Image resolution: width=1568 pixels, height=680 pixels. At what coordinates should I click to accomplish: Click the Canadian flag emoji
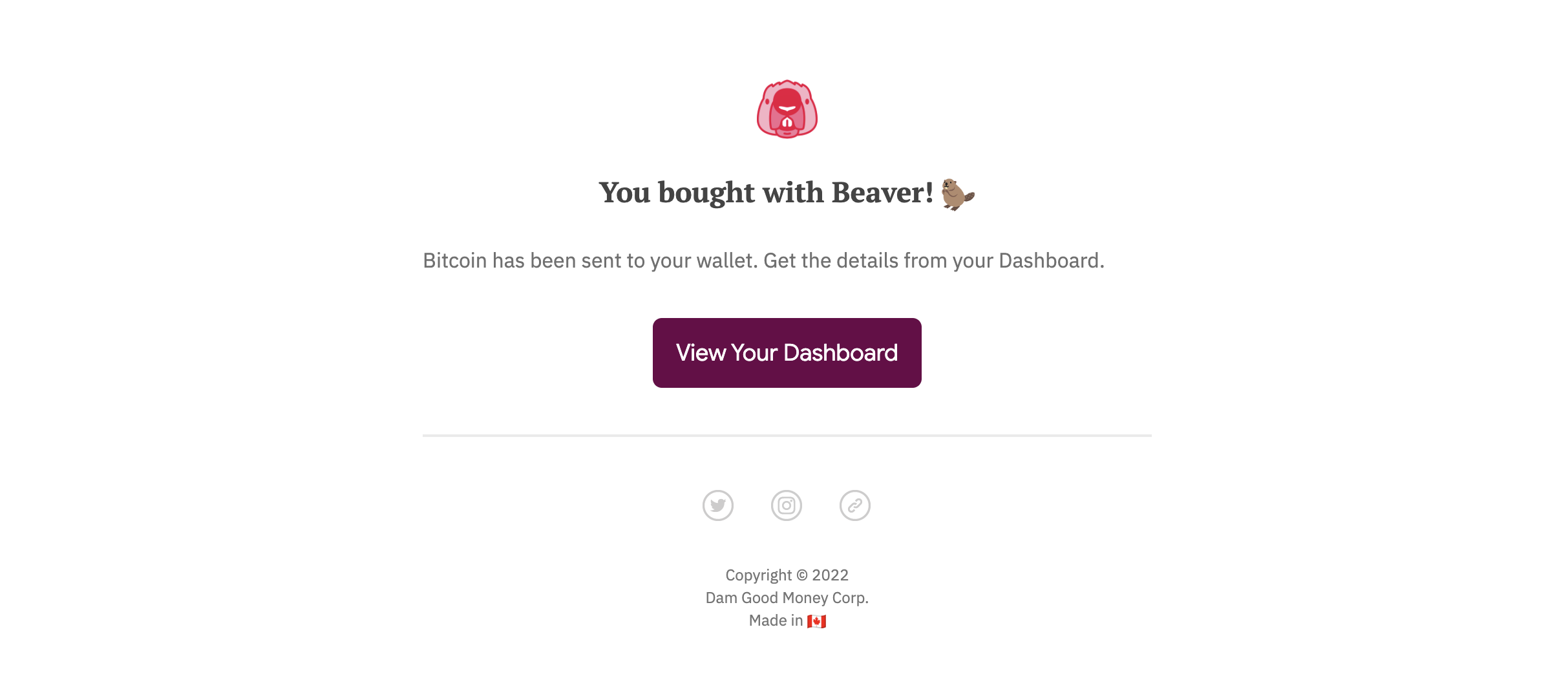[817, 621]
